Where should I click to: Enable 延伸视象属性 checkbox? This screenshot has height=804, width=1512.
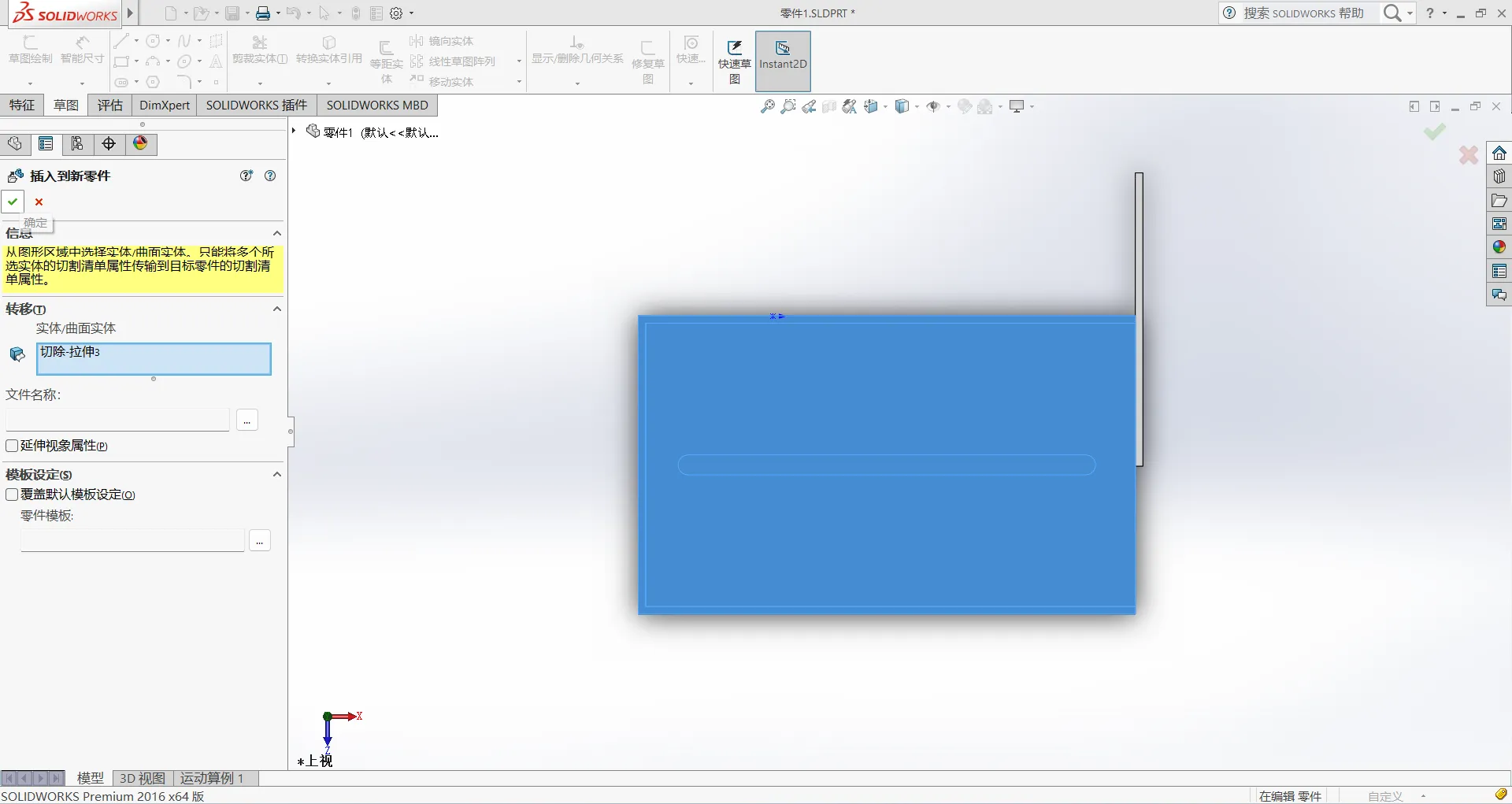12,446
